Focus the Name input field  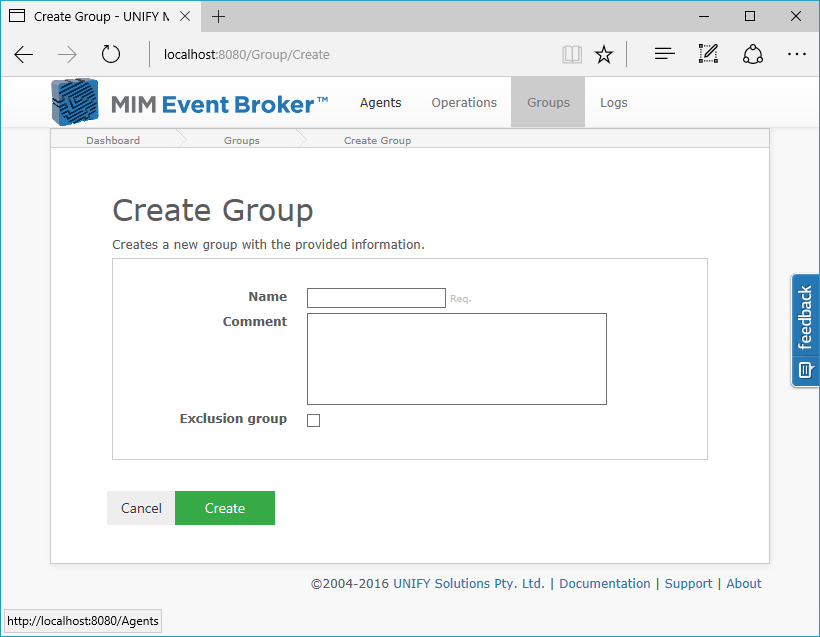coord(376,298)
